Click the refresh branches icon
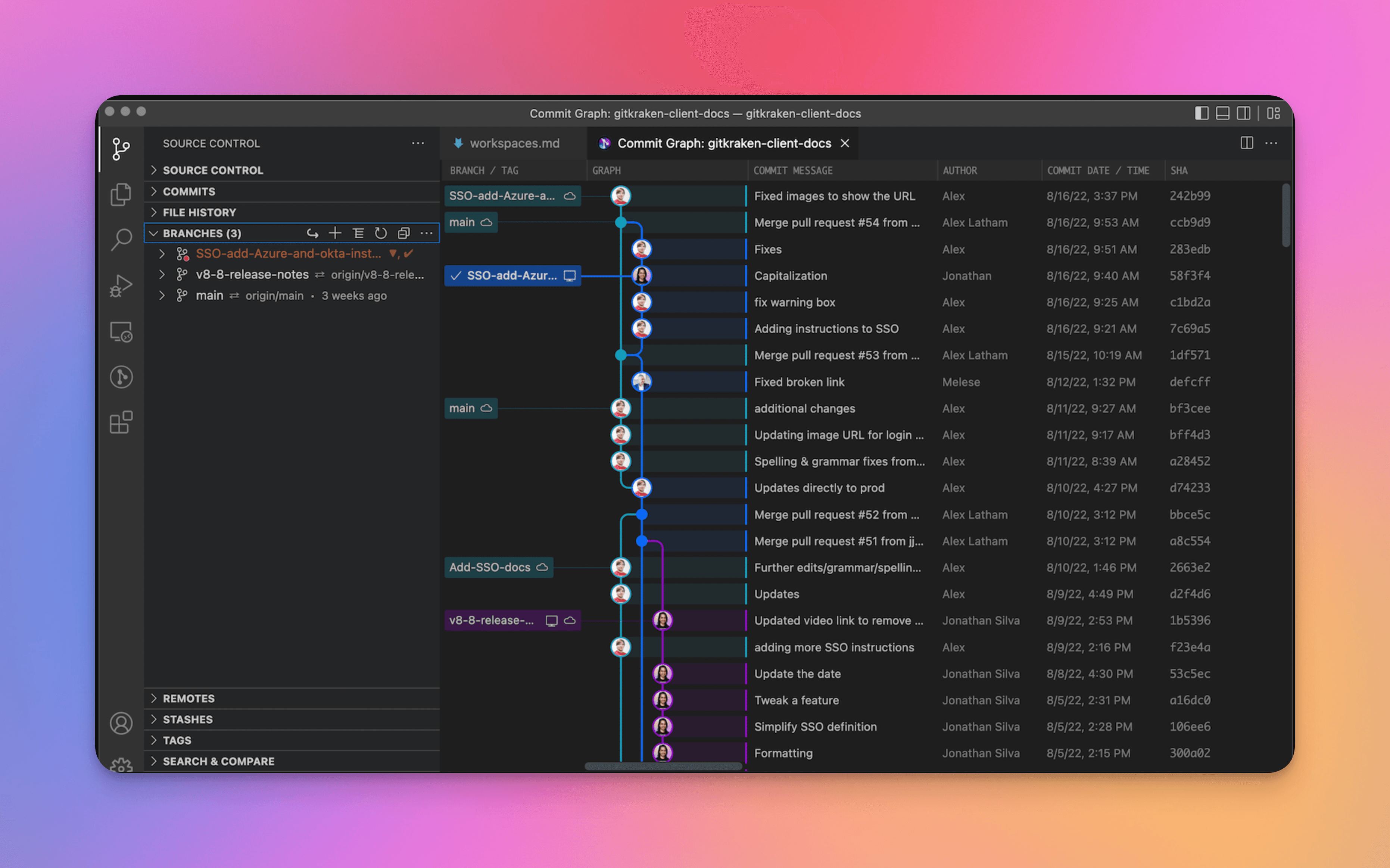This screenshot has width=1390, height=868. [381, 233]
